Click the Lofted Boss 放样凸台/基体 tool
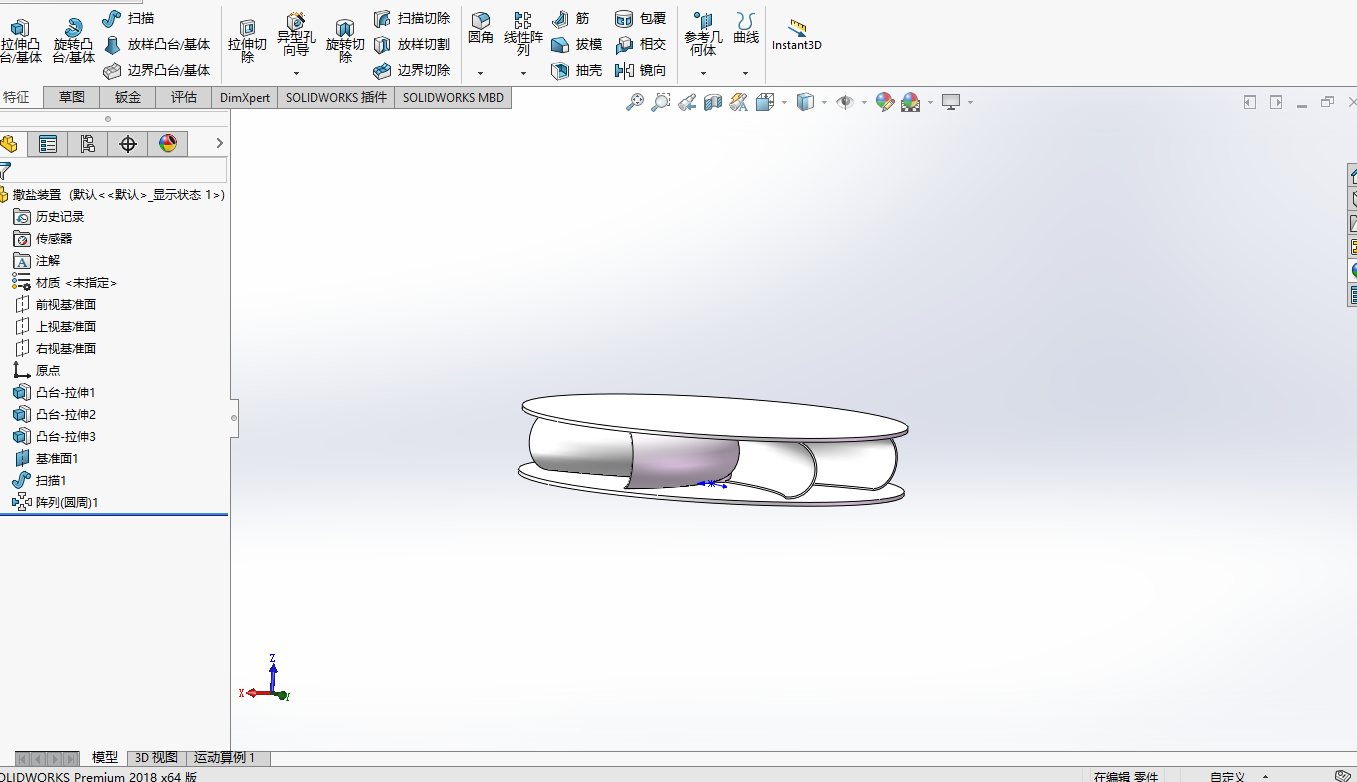Viewport: 1357px width, 782px height. pyautogui.click(x=157, y=44)
